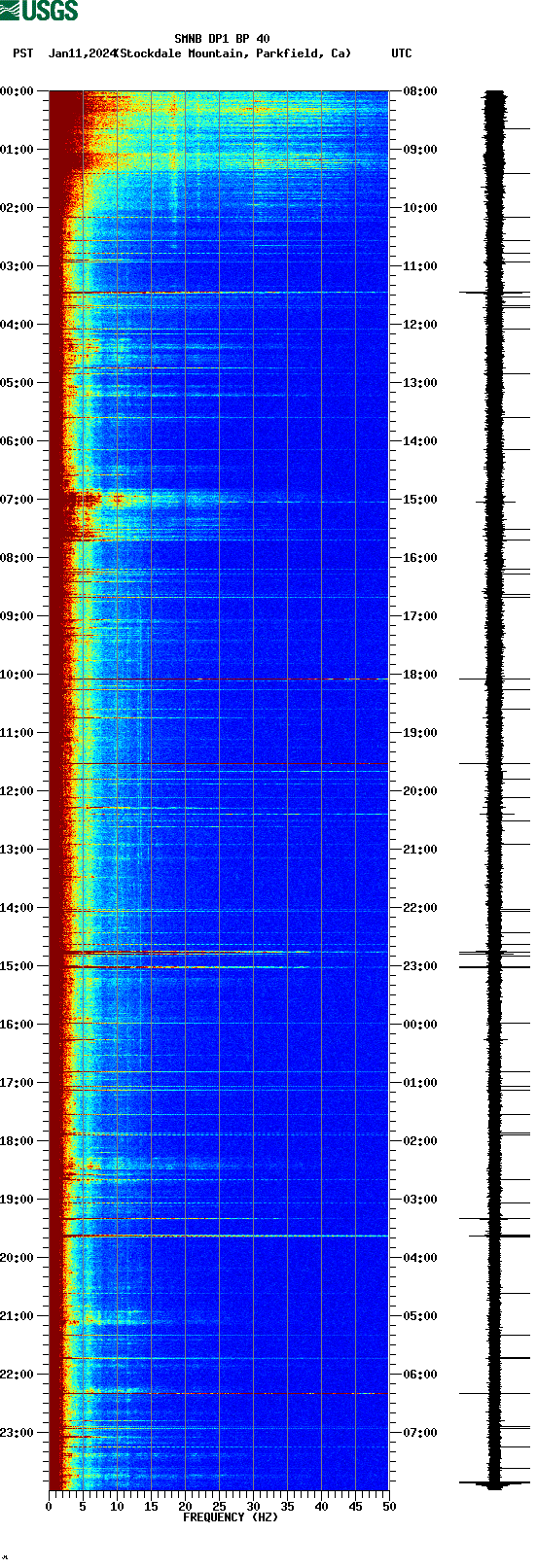Click the frequency axis label 40
This screenshot has width=537, height=1568.
[321, 1507]
